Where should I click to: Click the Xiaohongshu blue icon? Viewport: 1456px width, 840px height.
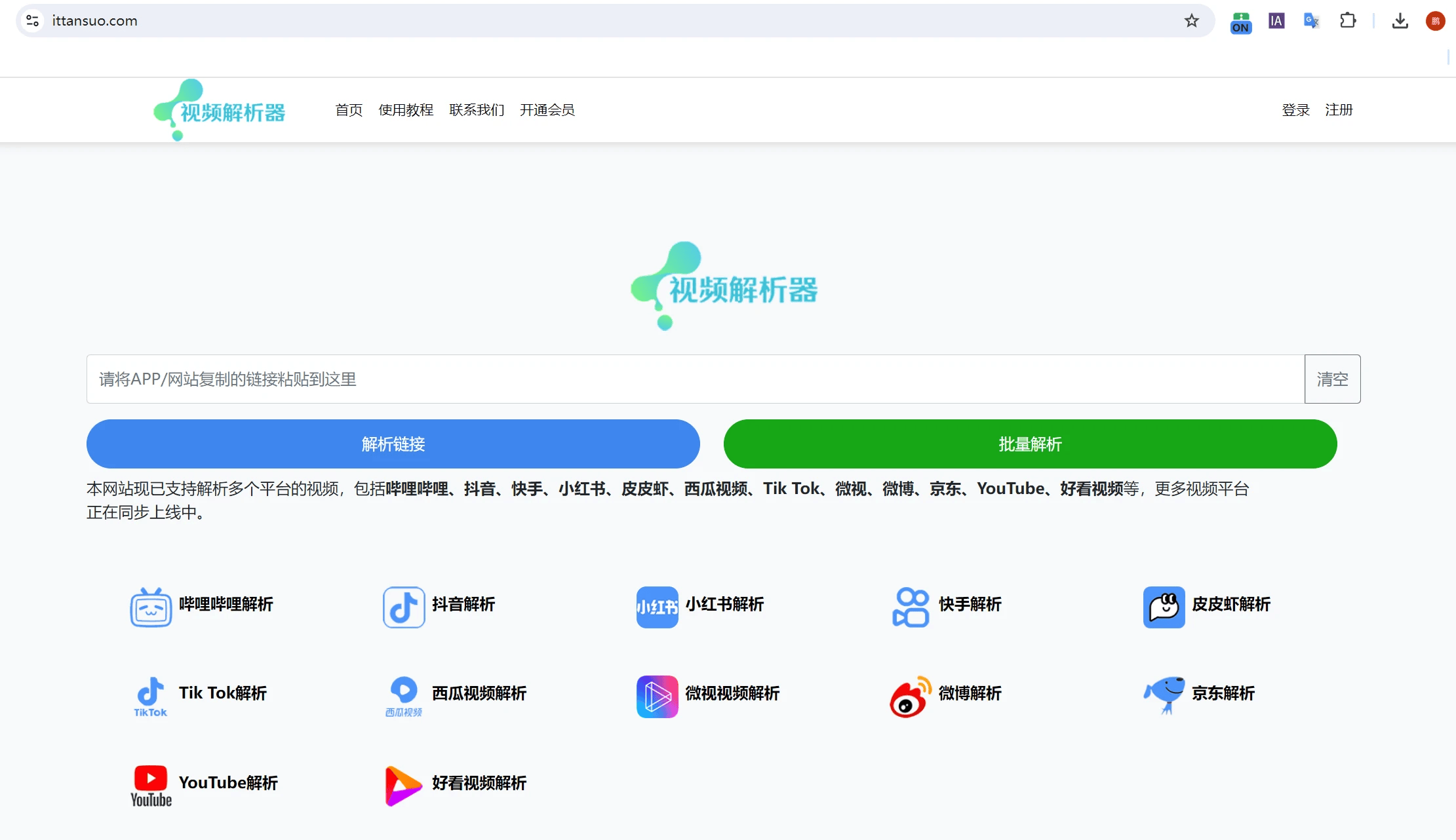pyautogui.click(x=657, y=607)
